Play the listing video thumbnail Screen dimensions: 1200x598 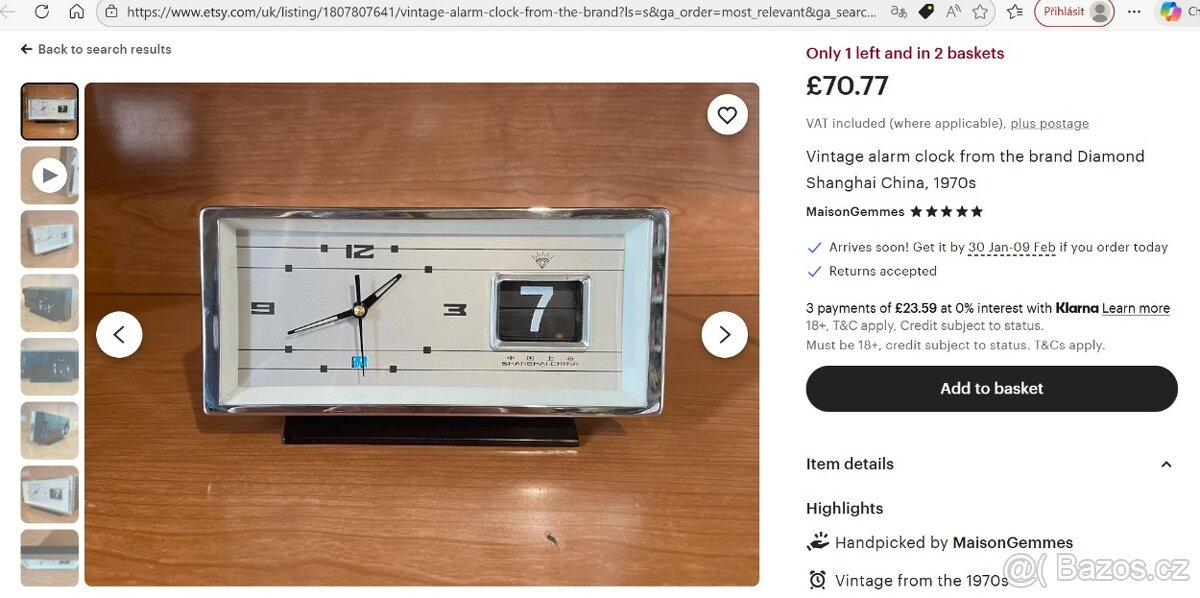tap(49, 176)
